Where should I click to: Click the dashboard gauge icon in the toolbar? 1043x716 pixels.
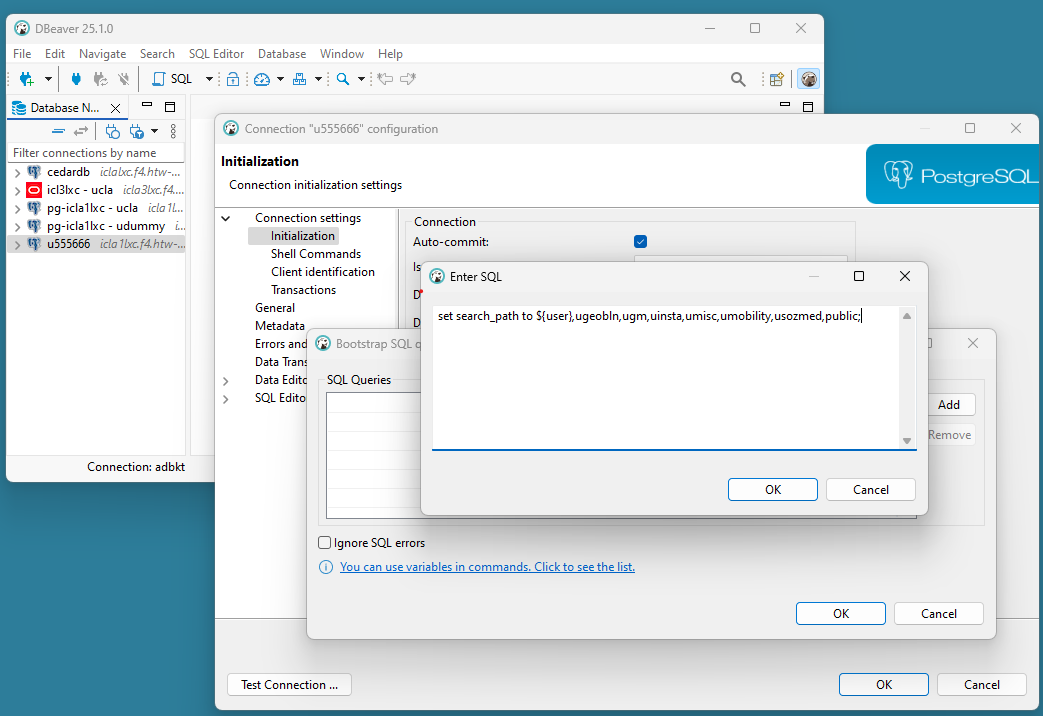(262, 79)
